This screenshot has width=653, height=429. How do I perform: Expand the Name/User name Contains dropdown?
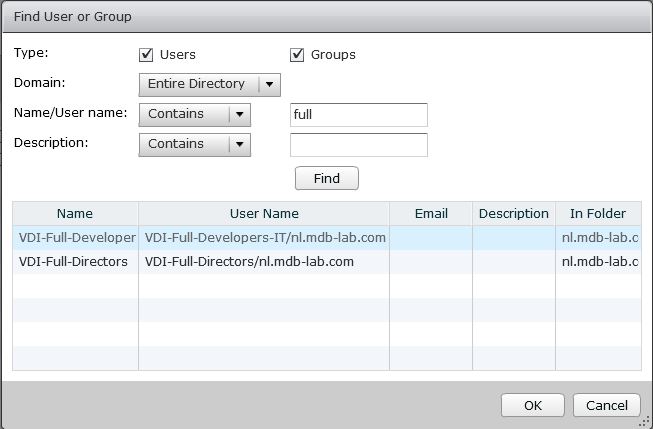[194, 114]
